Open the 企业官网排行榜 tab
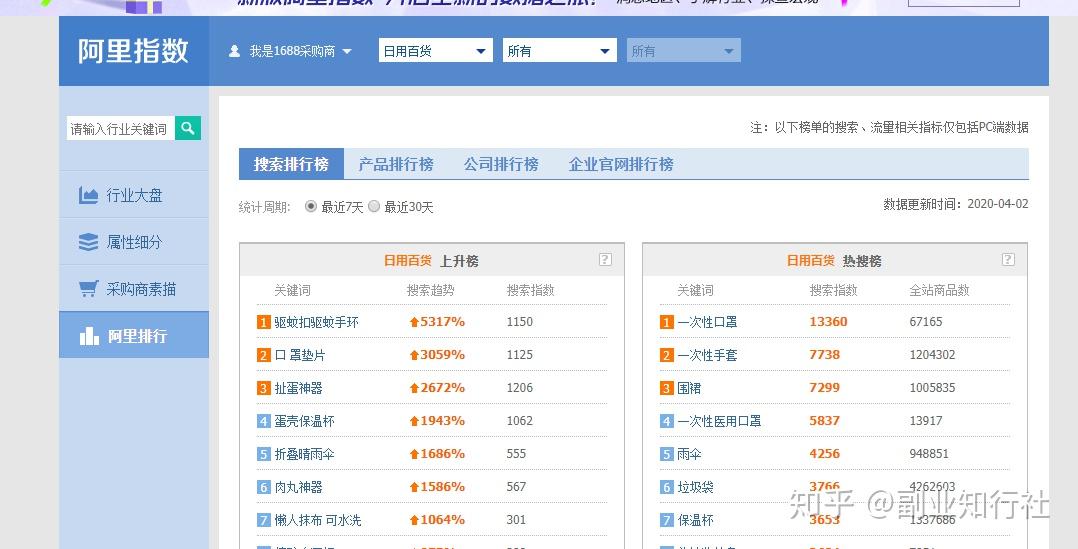 point(621,164)
